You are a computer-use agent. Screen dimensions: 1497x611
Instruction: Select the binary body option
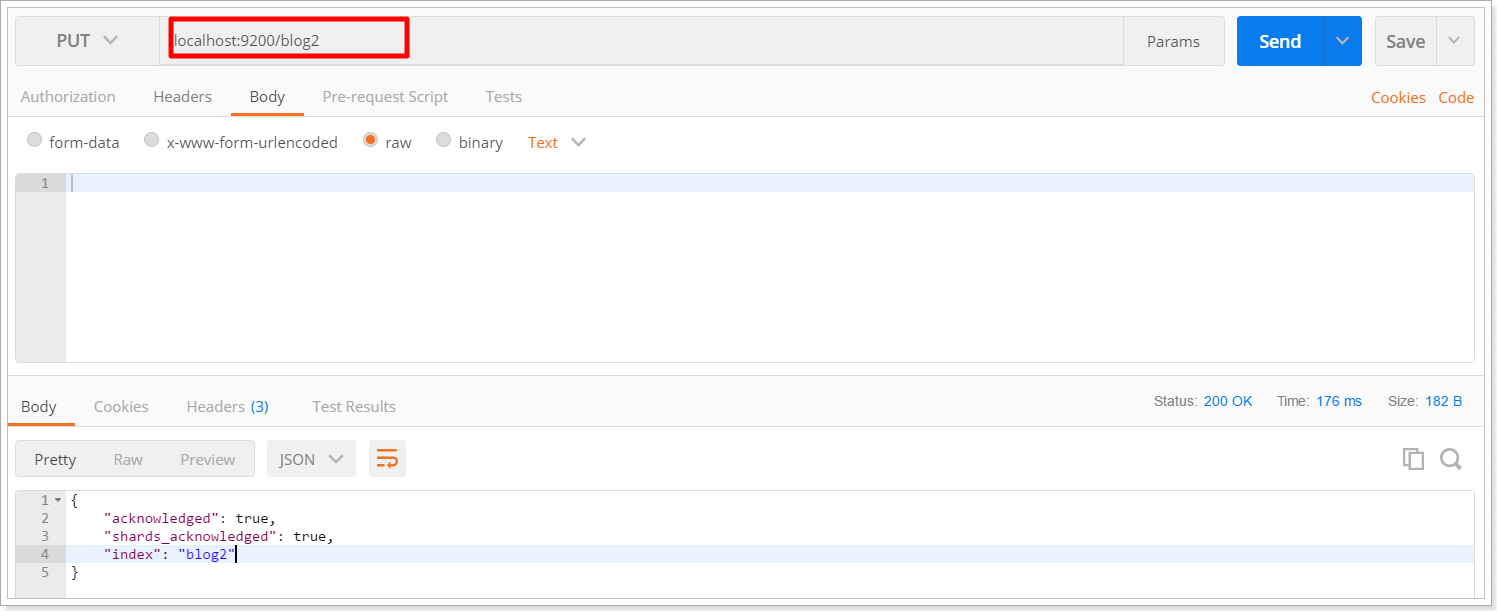coord(444,141)
